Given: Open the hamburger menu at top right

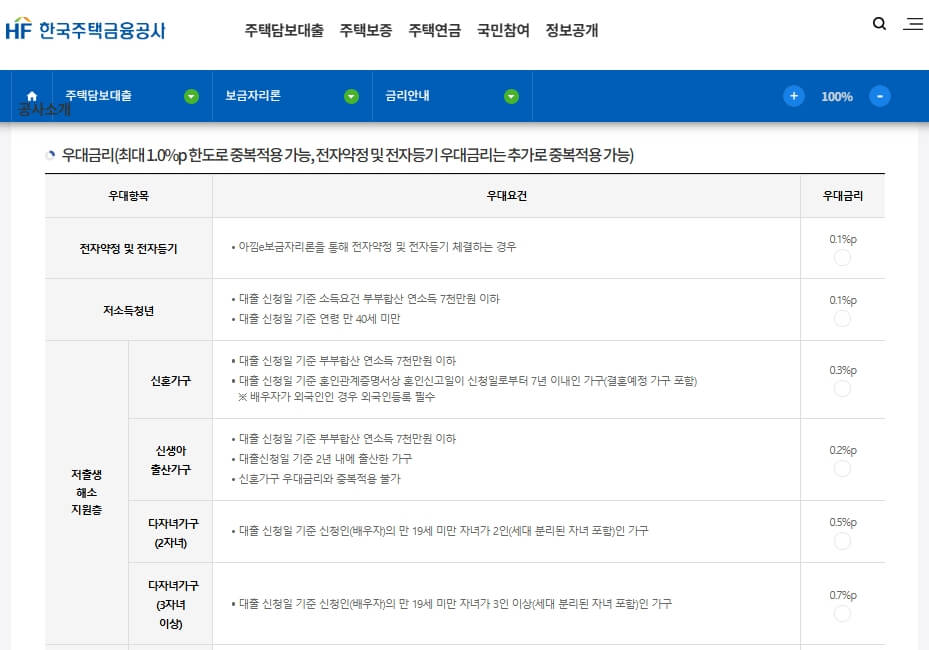Looking at the screenshot, I should (913, 24).
